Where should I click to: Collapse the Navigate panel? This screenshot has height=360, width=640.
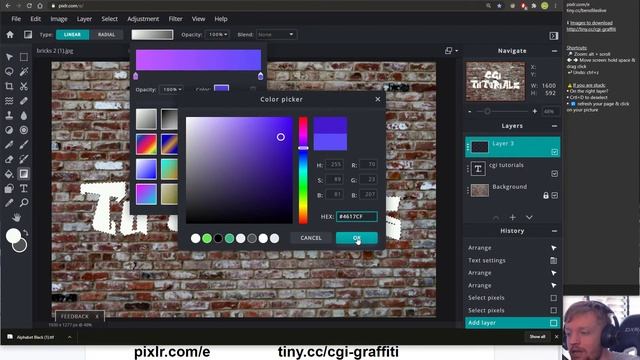[x=554, y=51]
